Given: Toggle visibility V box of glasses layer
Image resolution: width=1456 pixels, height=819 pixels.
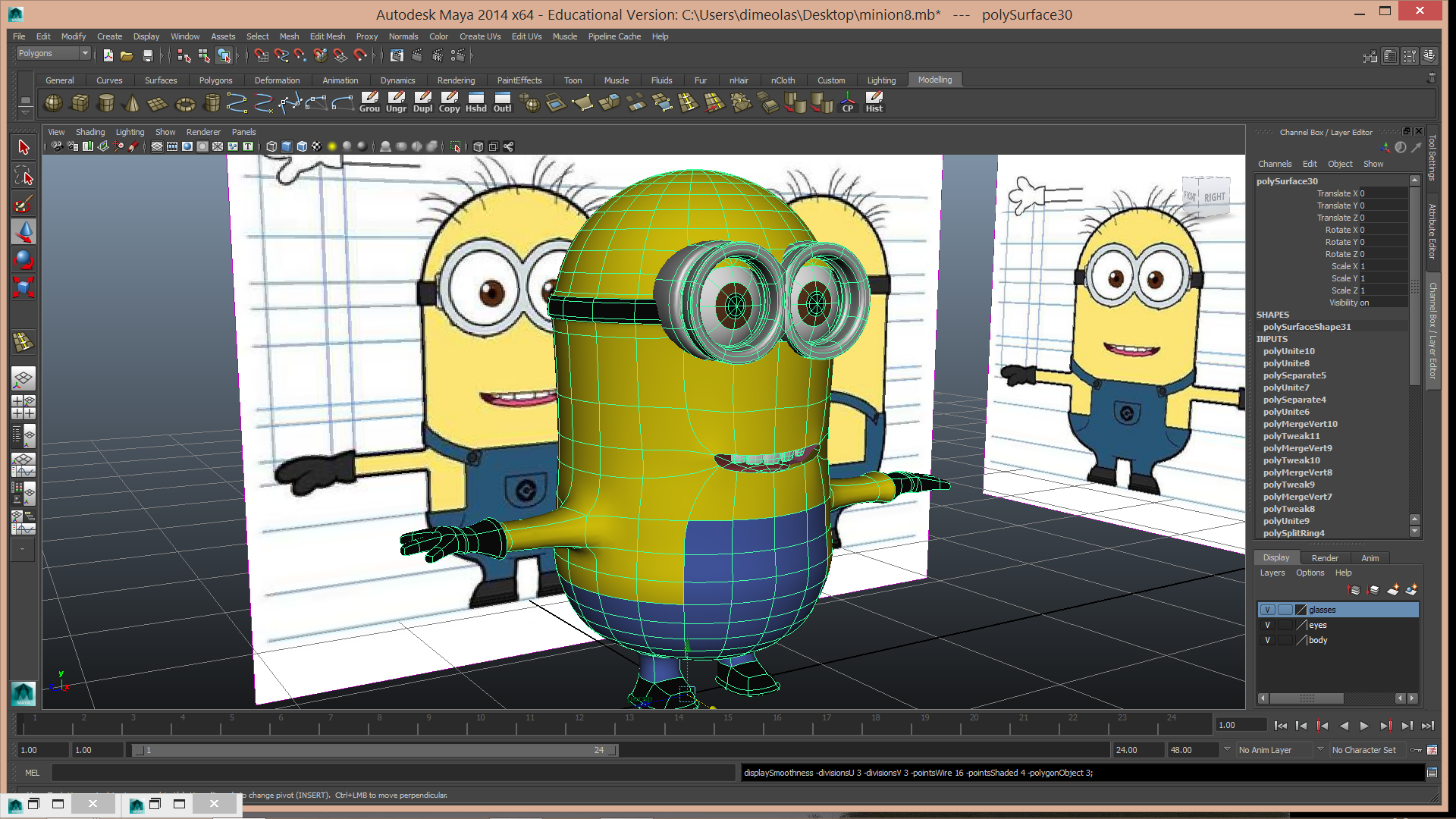Looking at the screenshot, I should click(x=1267, y=610).
